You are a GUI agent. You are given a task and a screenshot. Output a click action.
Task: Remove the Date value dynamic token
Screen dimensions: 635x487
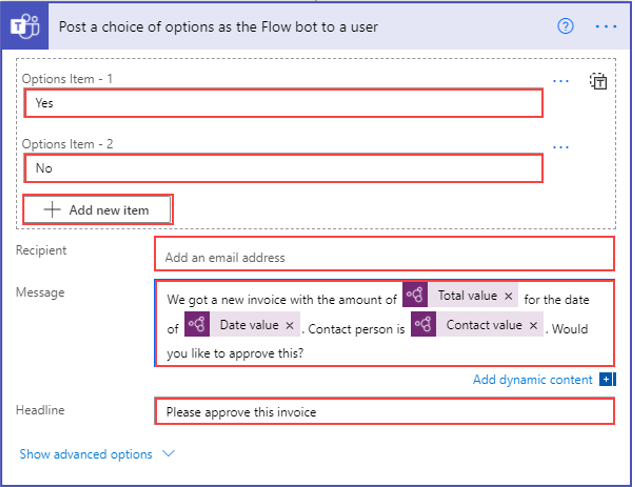(290, 325)
